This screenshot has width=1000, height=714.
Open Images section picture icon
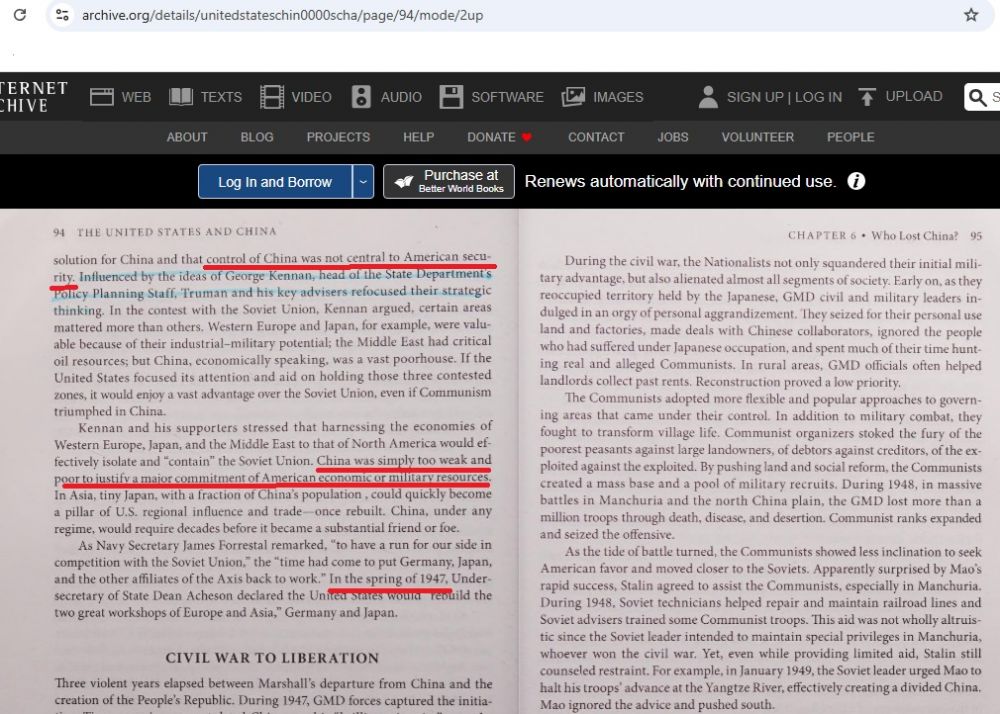click(573, 97)
